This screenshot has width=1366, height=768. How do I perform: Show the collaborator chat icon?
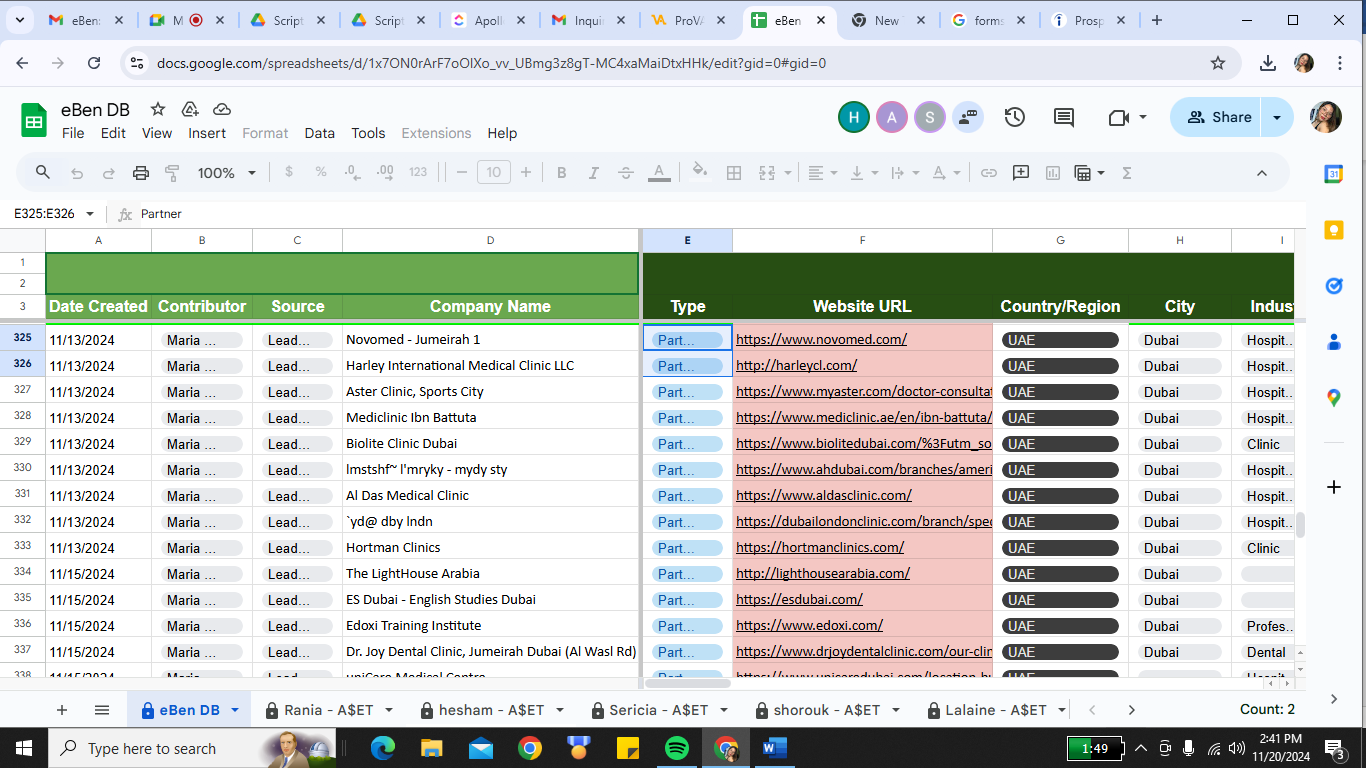click(x=967, y=117)
